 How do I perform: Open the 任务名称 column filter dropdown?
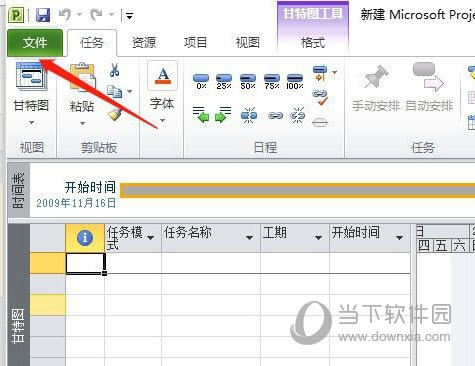point(249,238)
